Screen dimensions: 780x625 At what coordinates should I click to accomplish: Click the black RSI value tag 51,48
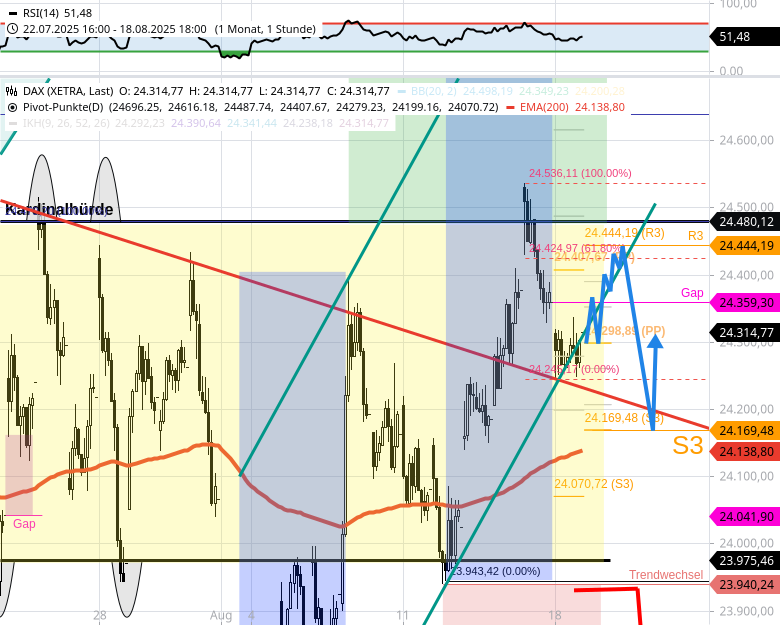click(x=744, y=37)
